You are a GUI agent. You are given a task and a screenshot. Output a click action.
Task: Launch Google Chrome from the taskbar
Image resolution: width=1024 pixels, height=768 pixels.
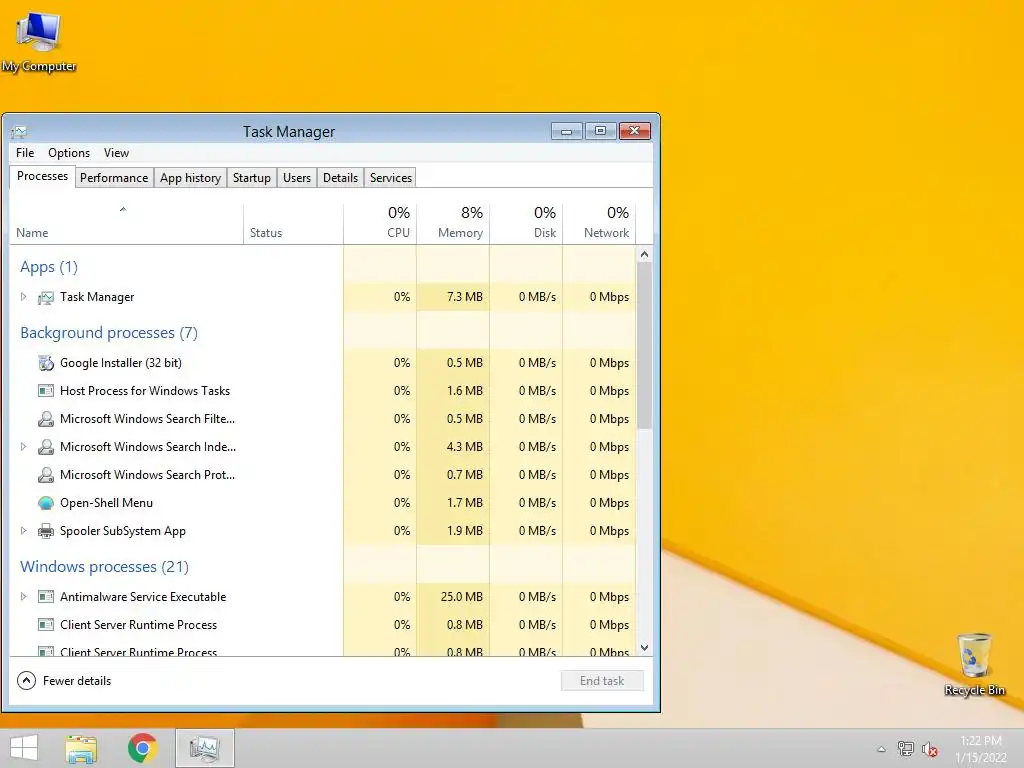[142, 748]
